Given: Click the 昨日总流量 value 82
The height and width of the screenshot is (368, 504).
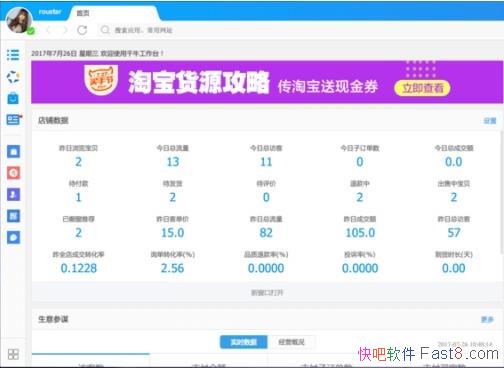Looking at the screenshot, I should (x=266, y=233).
